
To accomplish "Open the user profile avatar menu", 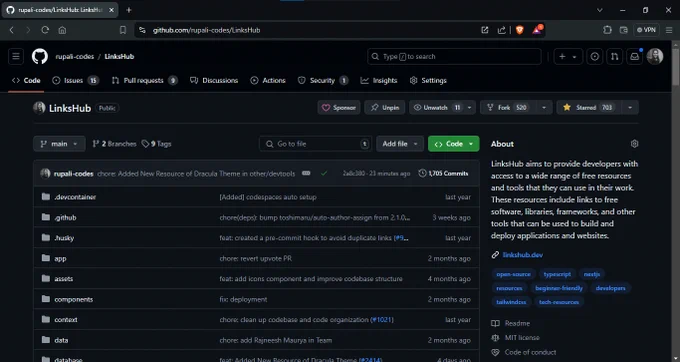I will 655,56.
